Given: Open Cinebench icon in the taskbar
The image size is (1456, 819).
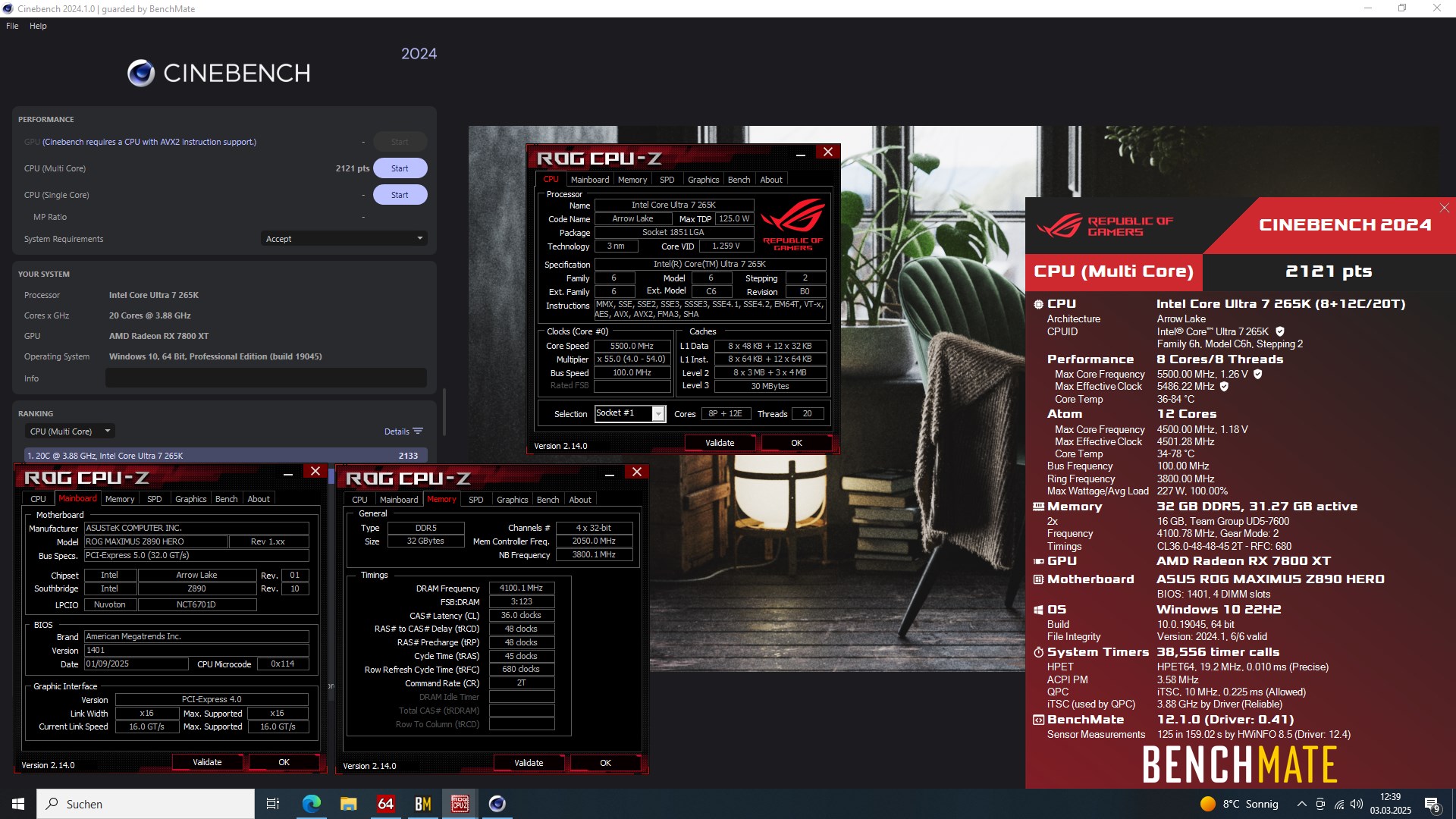Looking at the screenshot, I should point(497,804).
